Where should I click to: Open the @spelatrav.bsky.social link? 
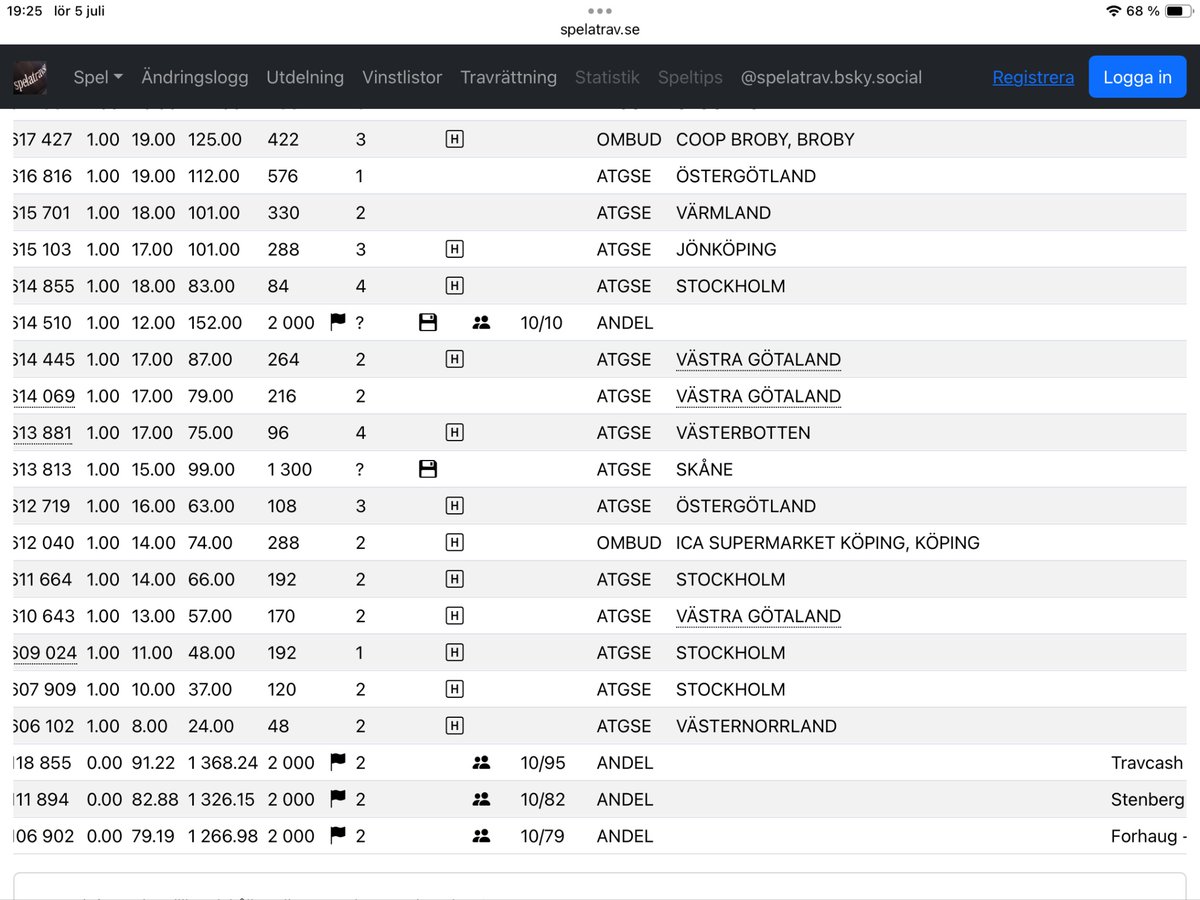pyautogui.click(x=831, y=77)
